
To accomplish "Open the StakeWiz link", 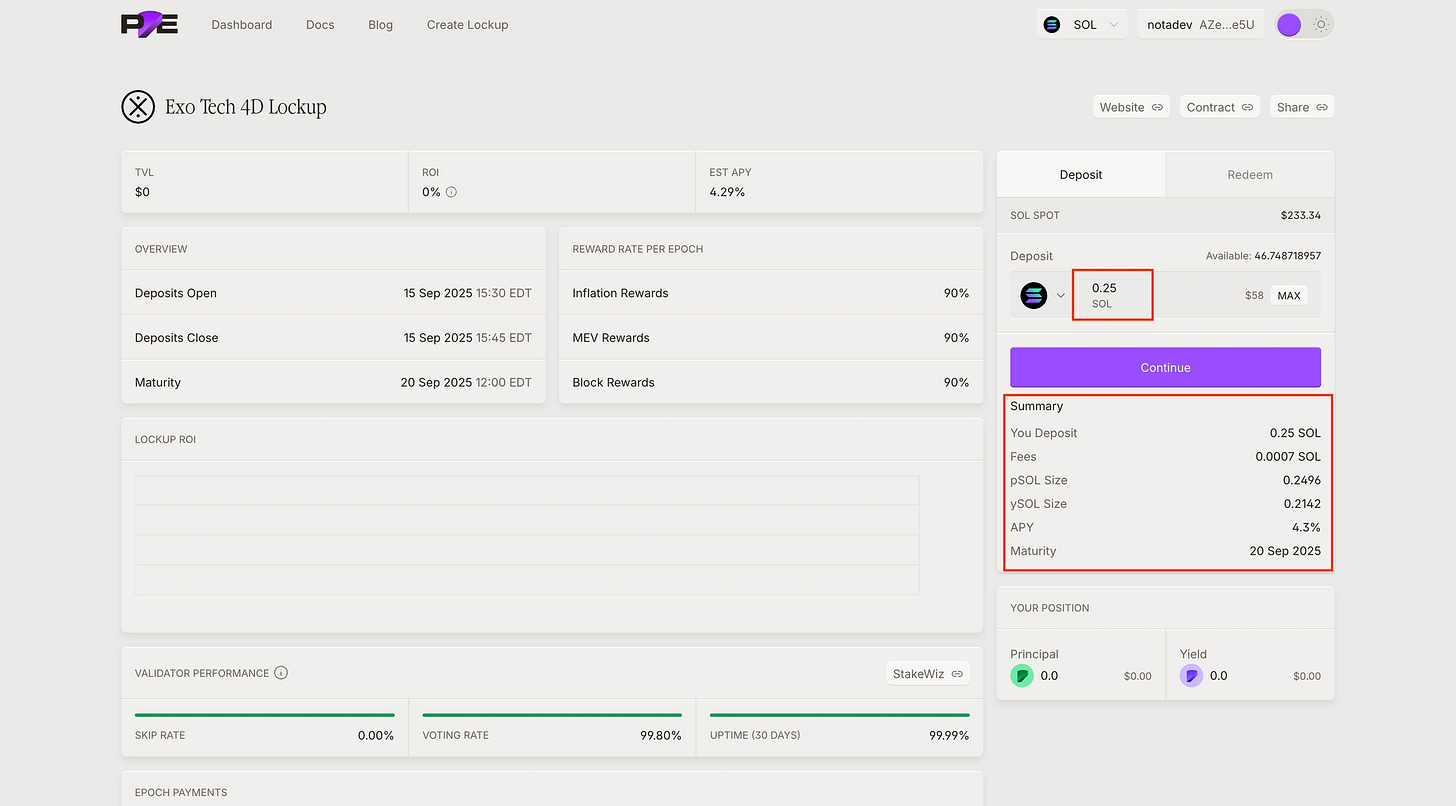I will [928, 674].
